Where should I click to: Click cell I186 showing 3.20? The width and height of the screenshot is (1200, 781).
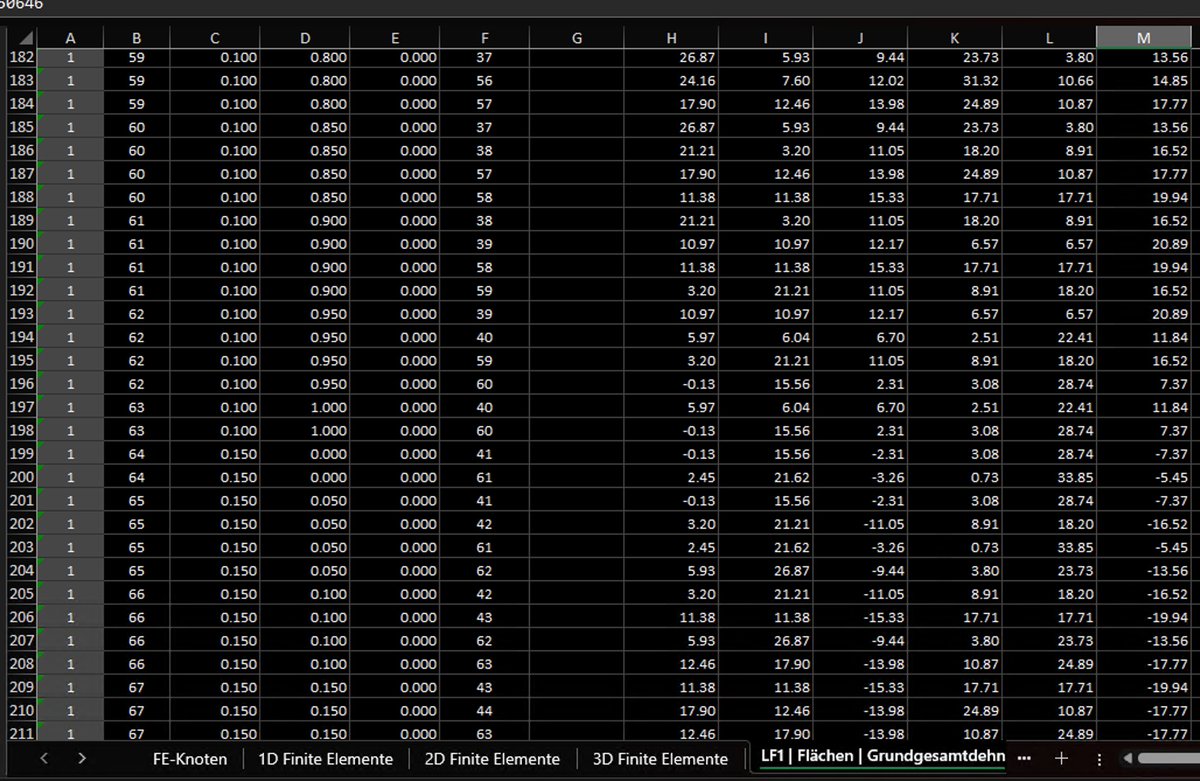766,151
